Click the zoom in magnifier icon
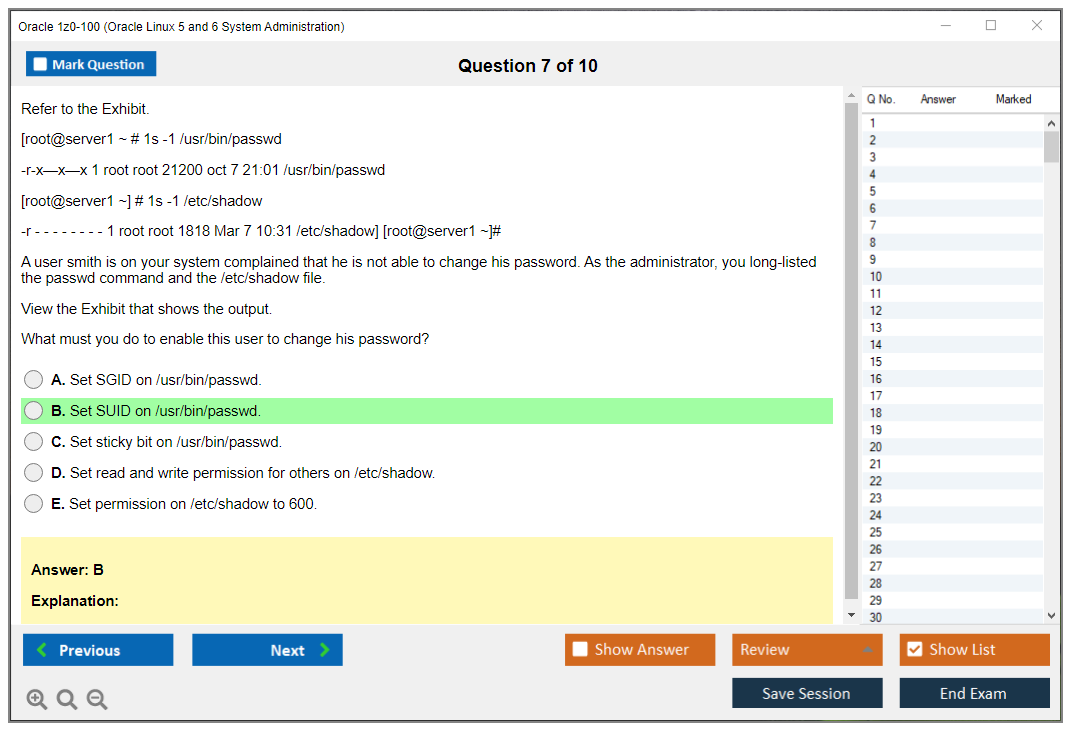Image resolution: width=1075 pixels, height=735 pixels. click(x=37, y=700)
